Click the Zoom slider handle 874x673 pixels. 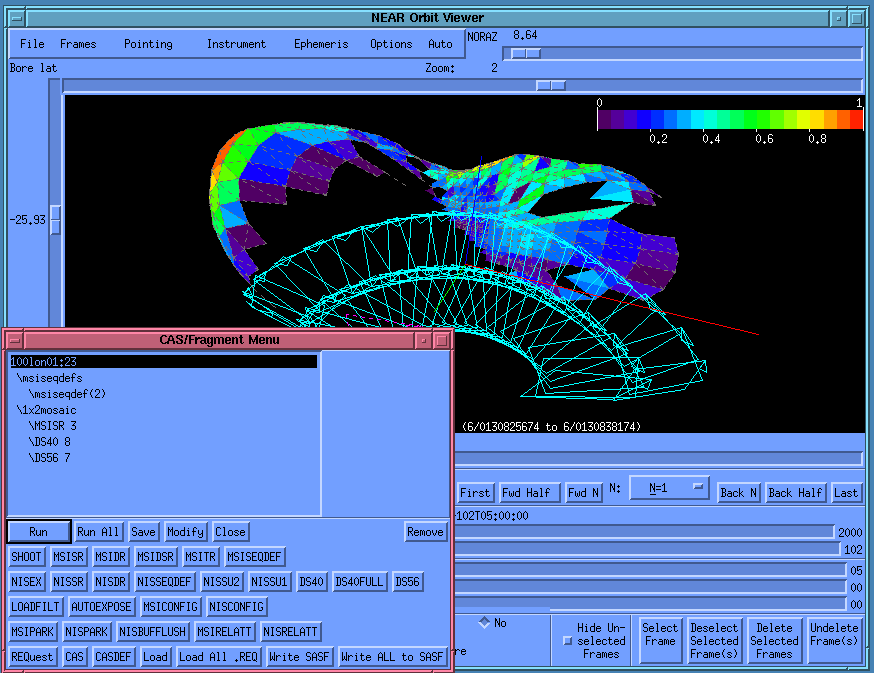[551, 85]
